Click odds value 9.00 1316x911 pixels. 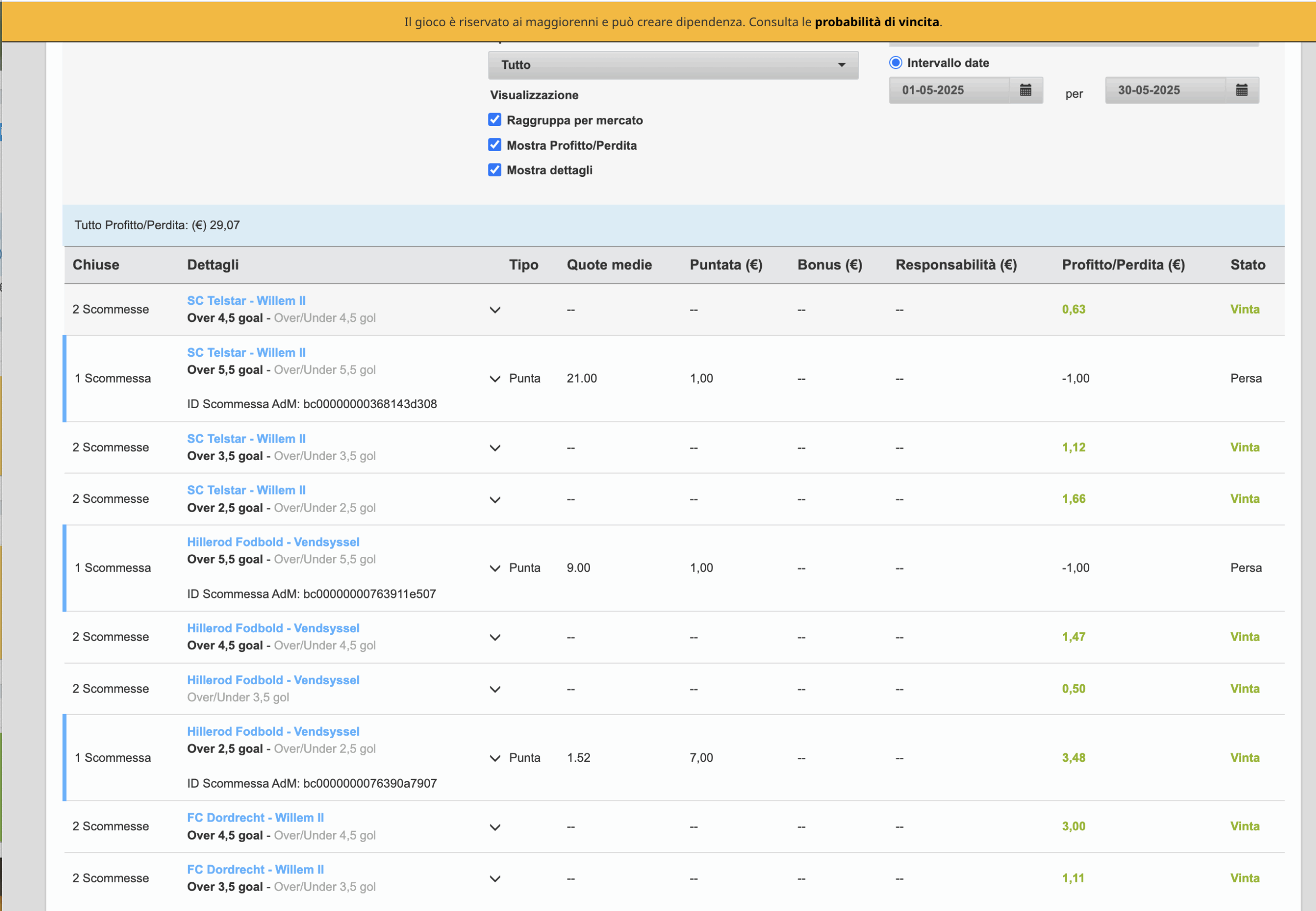(x=578, y=568)
